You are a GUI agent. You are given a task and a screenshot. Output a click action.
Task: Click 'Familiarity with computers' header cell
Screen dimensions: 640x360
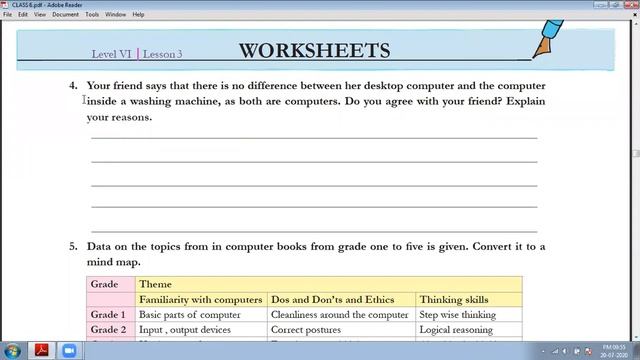click(x=201, y=300)
